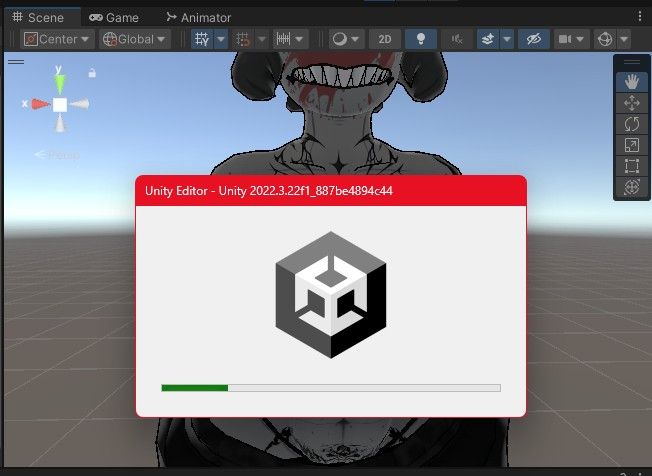Toggle grid snapping icon

point(242,39)
